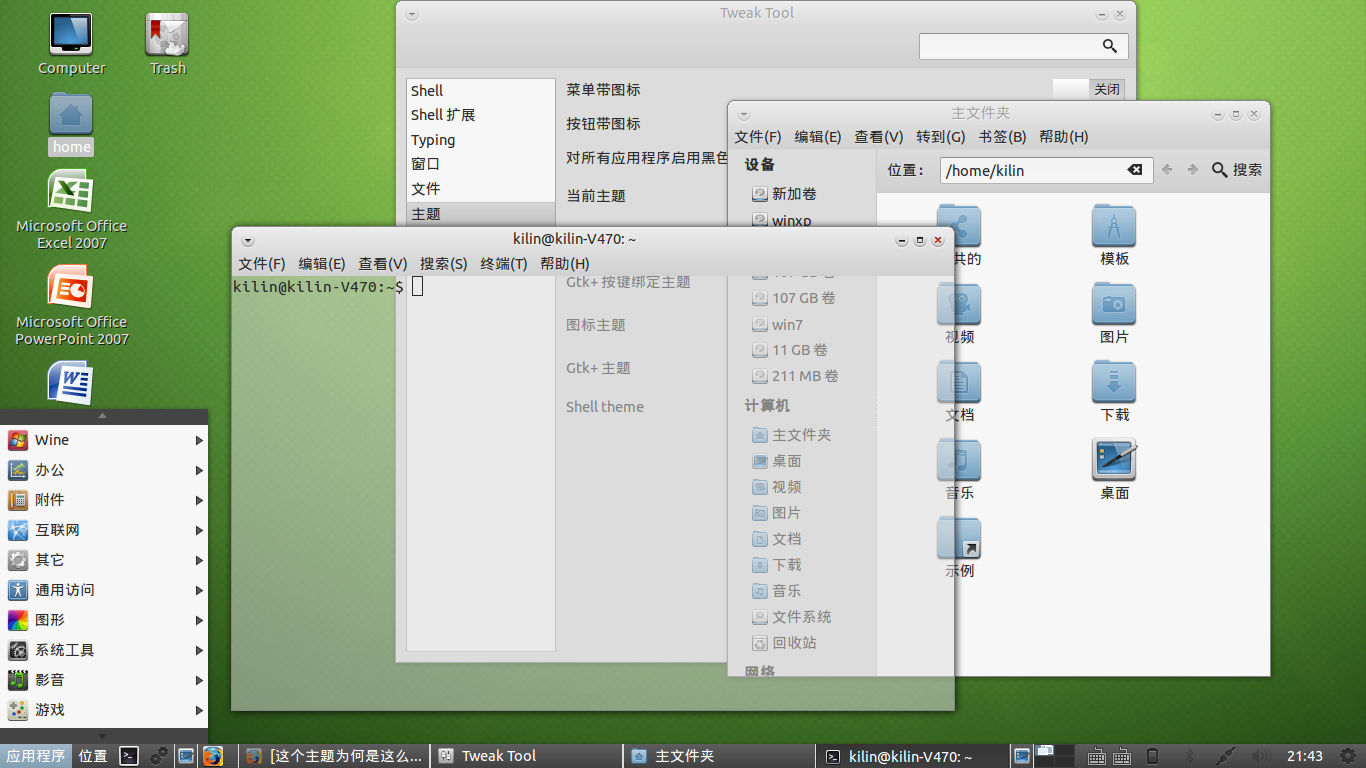Open the terminal's 搜索(S) menu
The width and height of the screenshot is (1366, 768).
444,264
